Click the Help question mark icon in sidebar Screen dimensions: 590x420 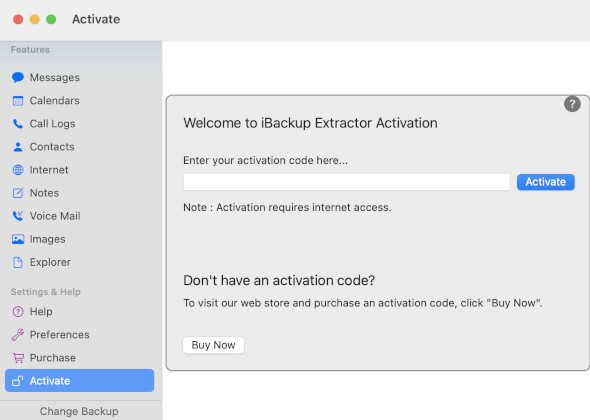click(18, 312)
